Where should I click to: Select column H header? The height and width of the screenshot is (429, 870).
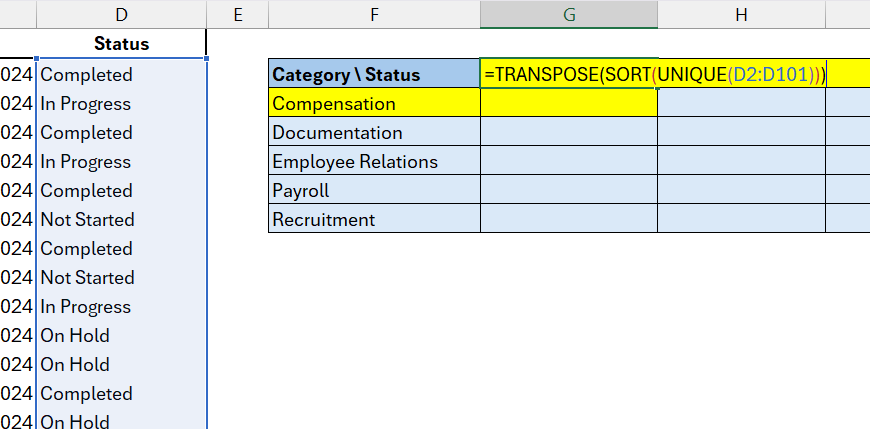(741, 14)
